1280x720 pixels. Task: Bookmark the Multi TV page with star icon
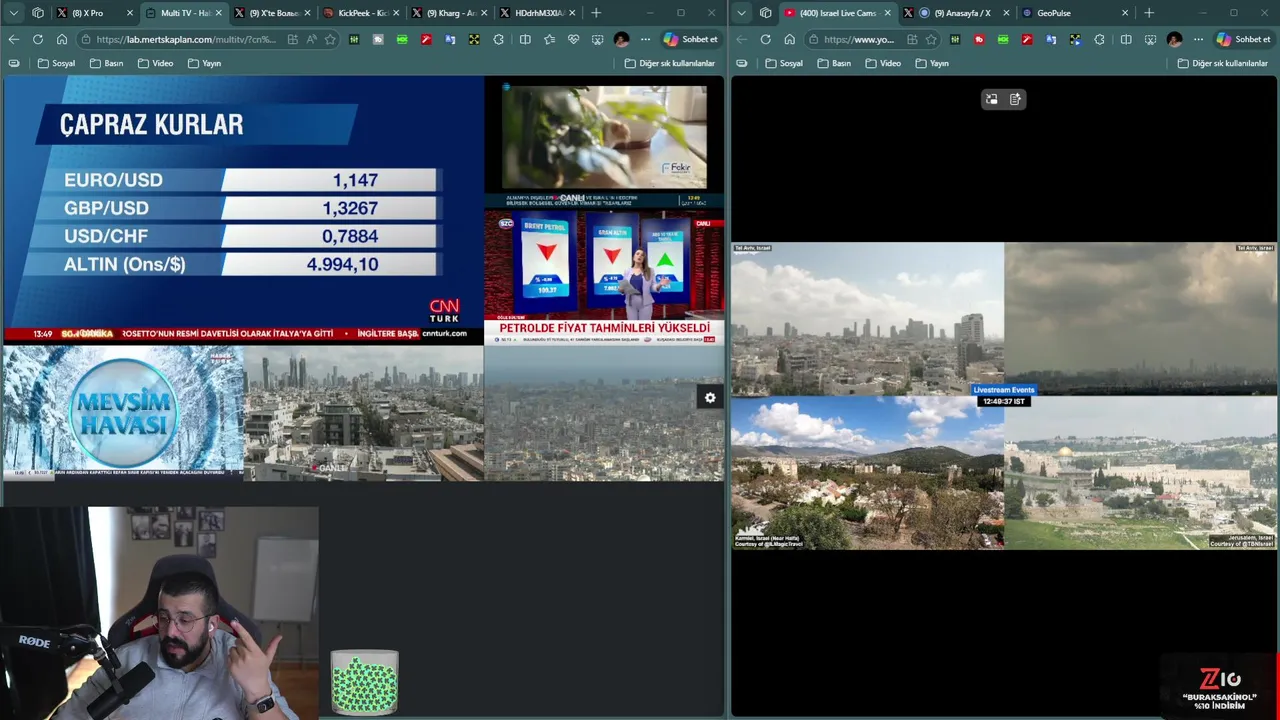[330, 39]
